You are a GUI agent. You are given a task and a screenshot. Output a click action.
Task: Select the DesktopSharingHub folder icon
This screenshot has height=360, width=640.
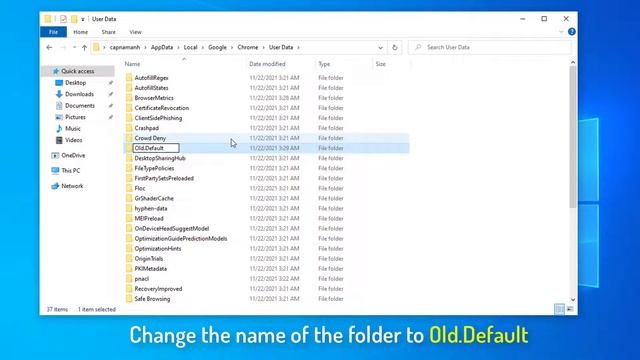click(129, 158)
